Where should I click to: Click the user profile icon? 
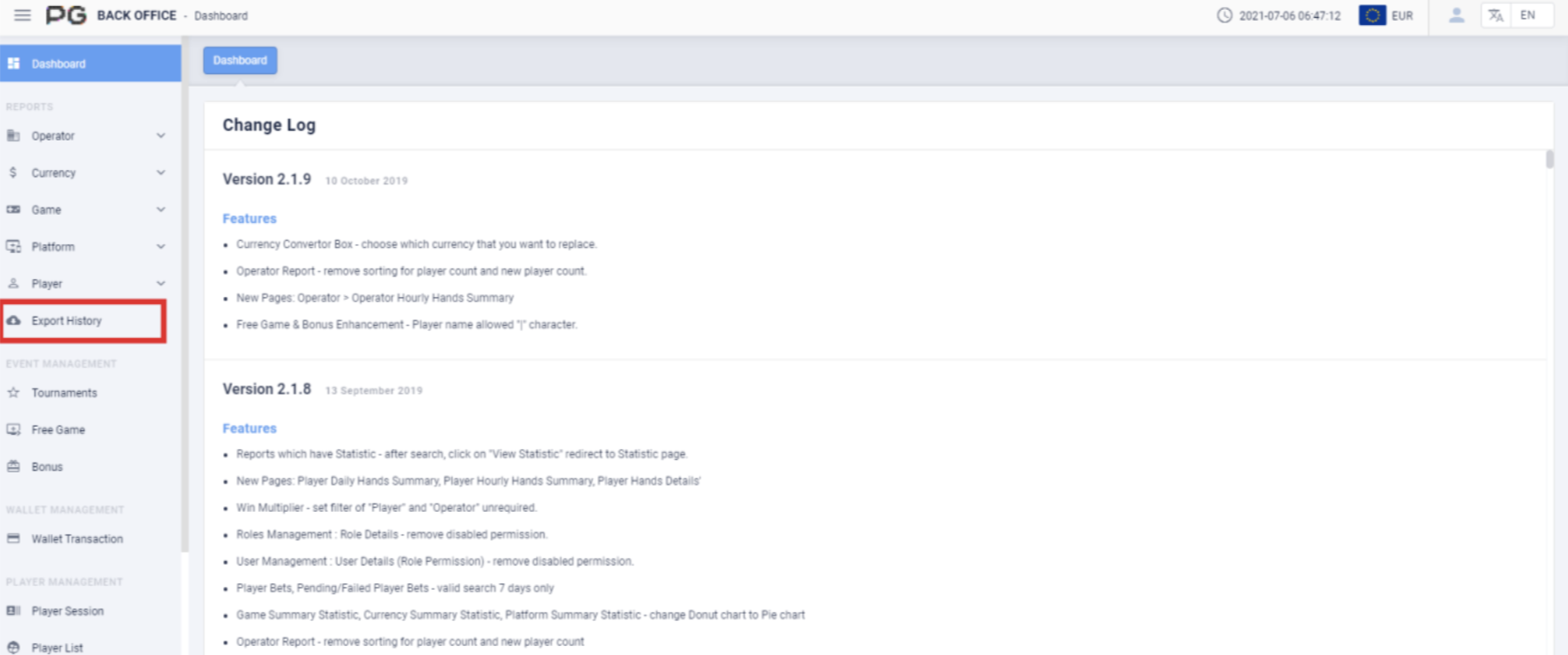click(x=1456, y=15)
